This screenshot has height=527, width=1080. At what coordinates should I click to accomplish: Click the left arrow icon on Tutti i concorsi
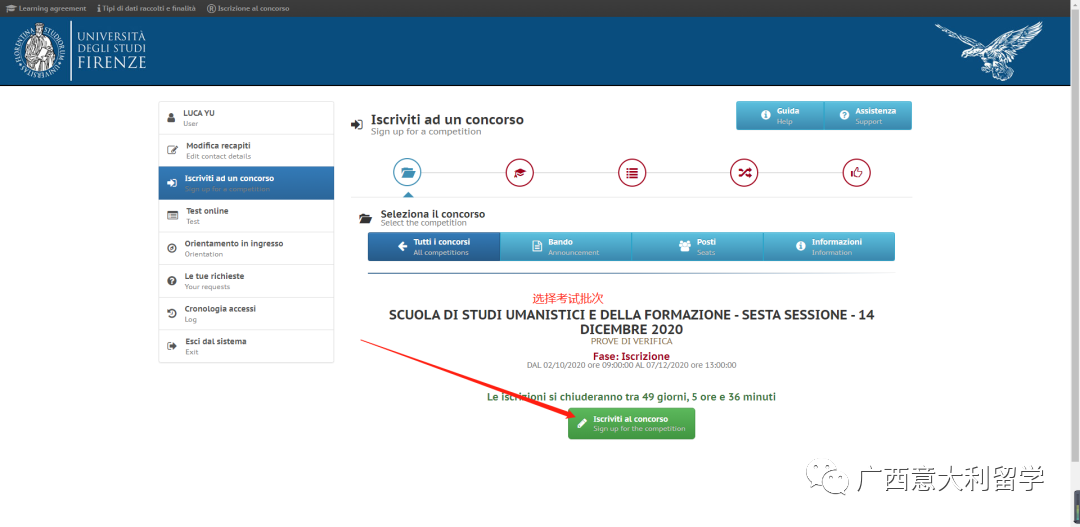[x=402, y=247]
